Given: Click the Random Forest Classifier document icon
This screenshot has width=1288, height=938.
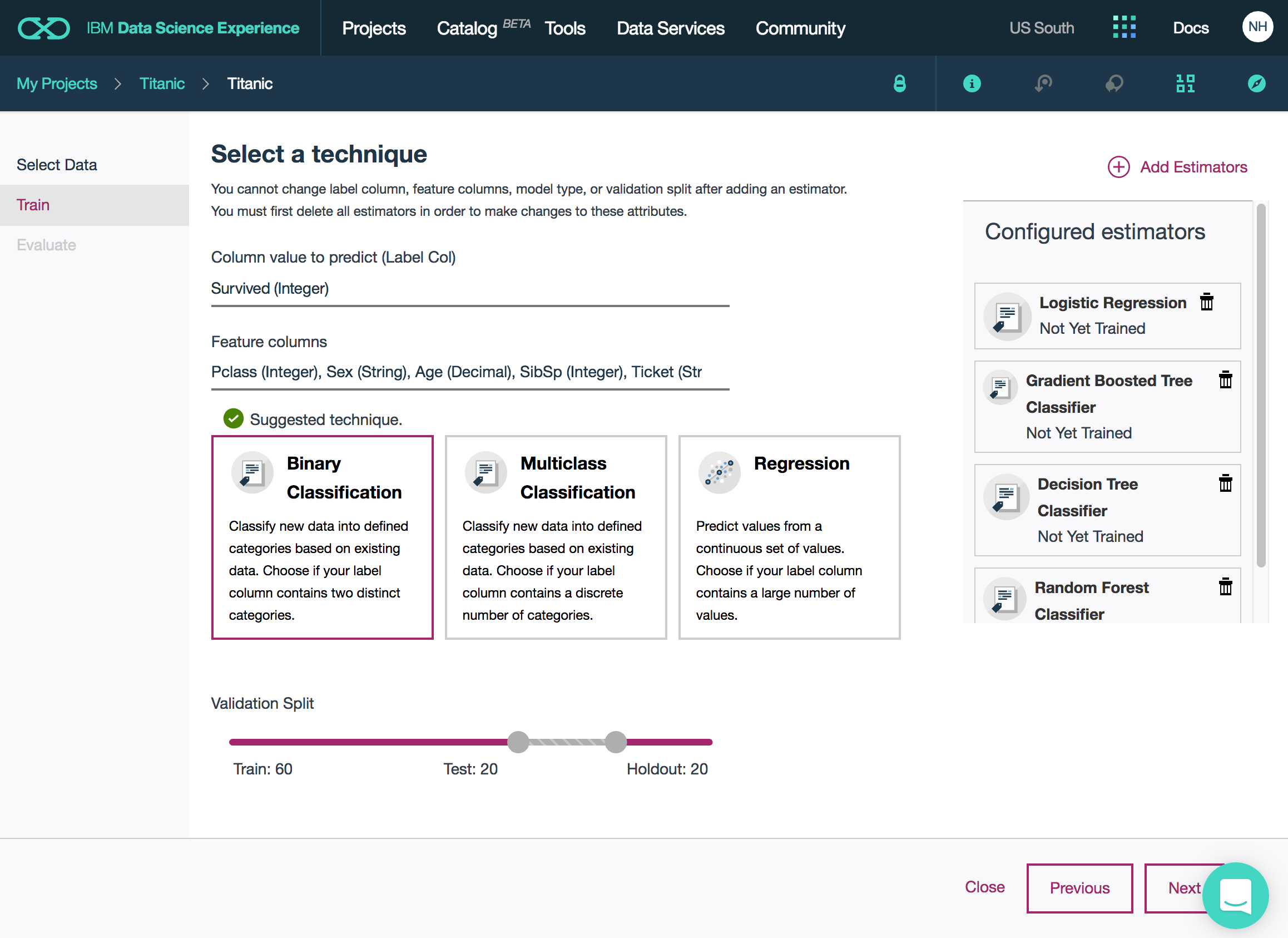Looking at the screenshot, I should (1004, 599).
